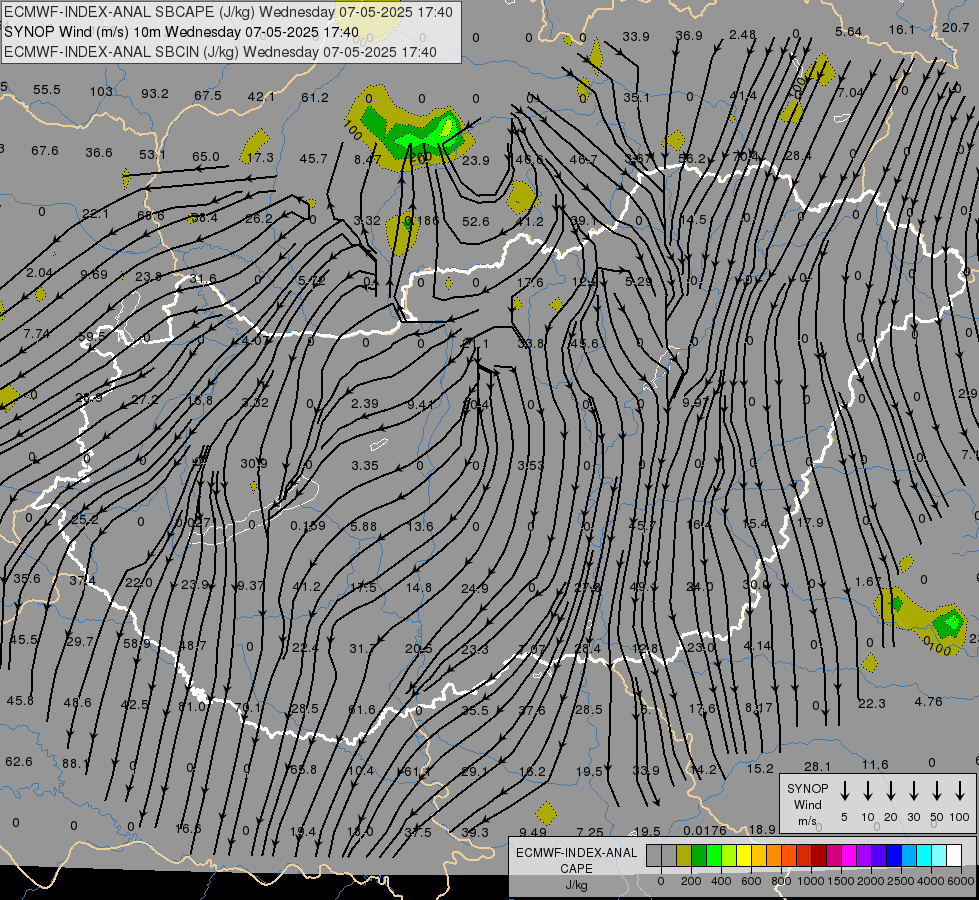Click the CAPE value 62.6

click(x=19, y=761)
